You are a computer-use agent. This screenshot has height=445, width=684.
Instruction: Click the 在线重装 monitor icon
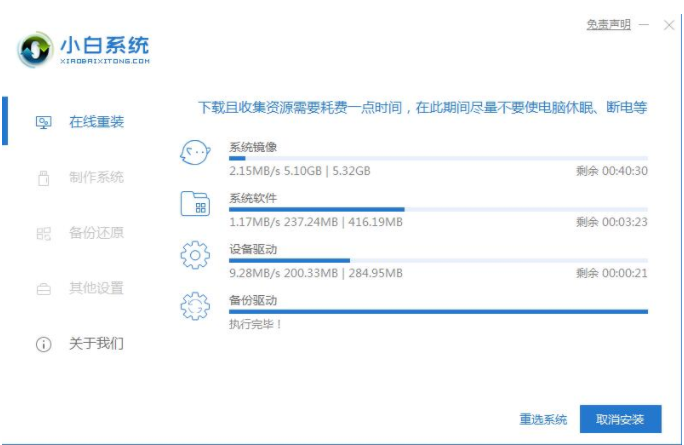(43, 122)
